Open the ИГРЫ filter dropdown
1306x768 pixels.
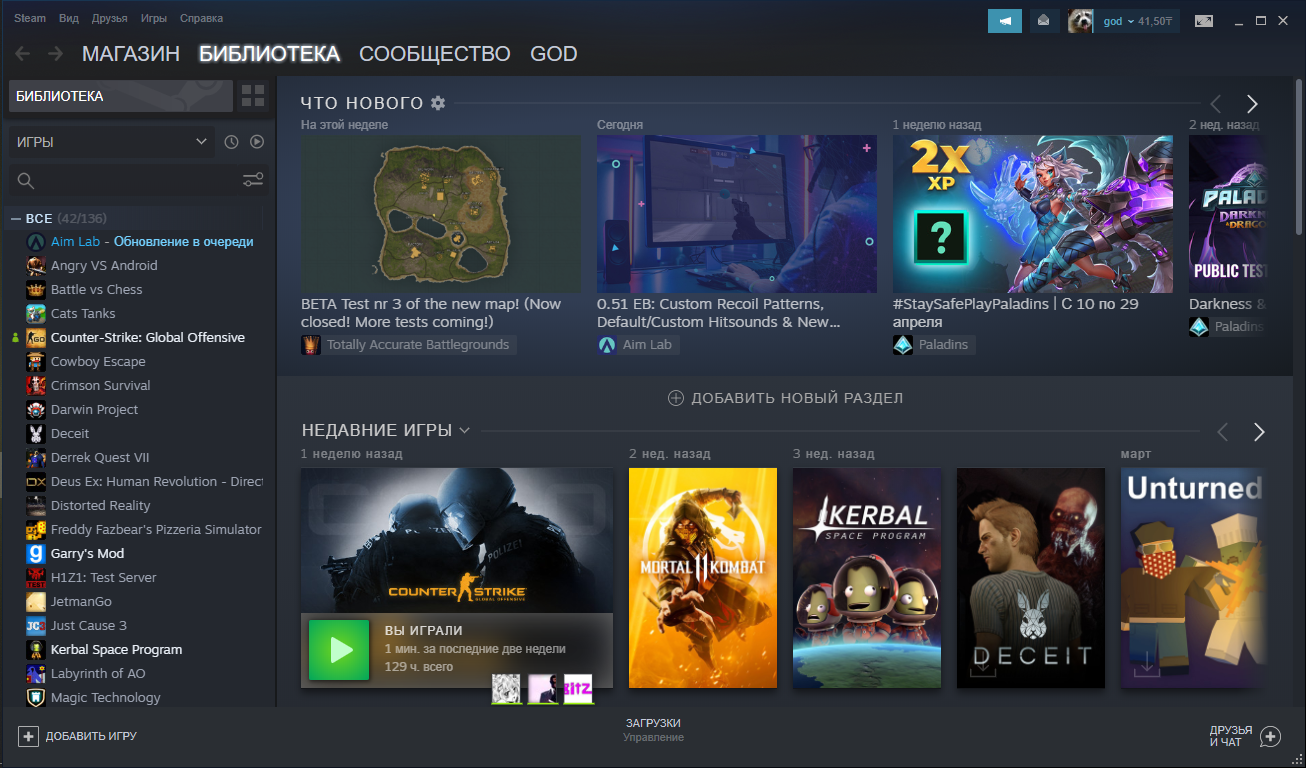coord(112,142)
